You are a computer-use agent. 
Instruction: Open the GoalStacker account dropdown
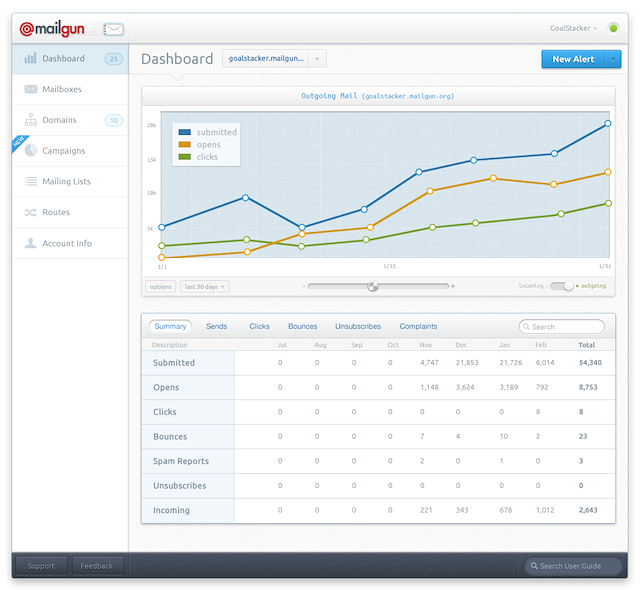click(573, 28)
